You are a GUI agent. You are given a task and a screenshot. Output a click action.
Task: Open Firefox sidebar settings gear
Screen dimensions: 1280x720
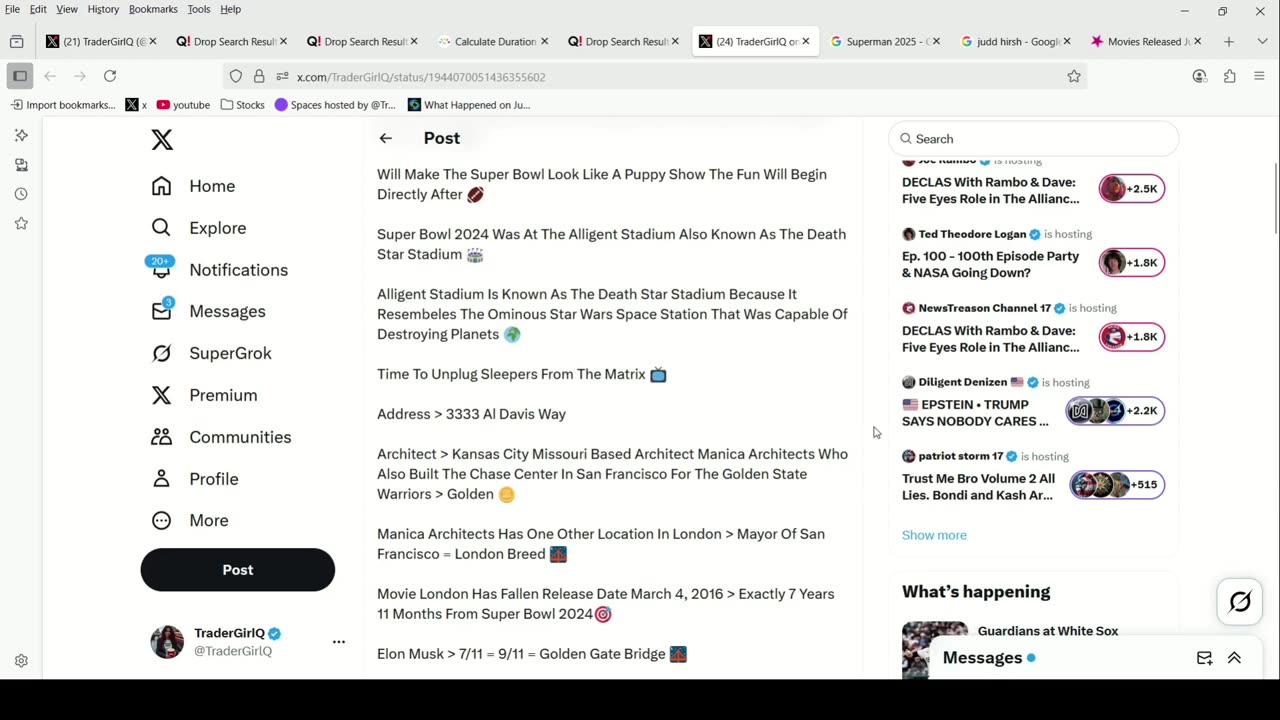coord(21,661)
